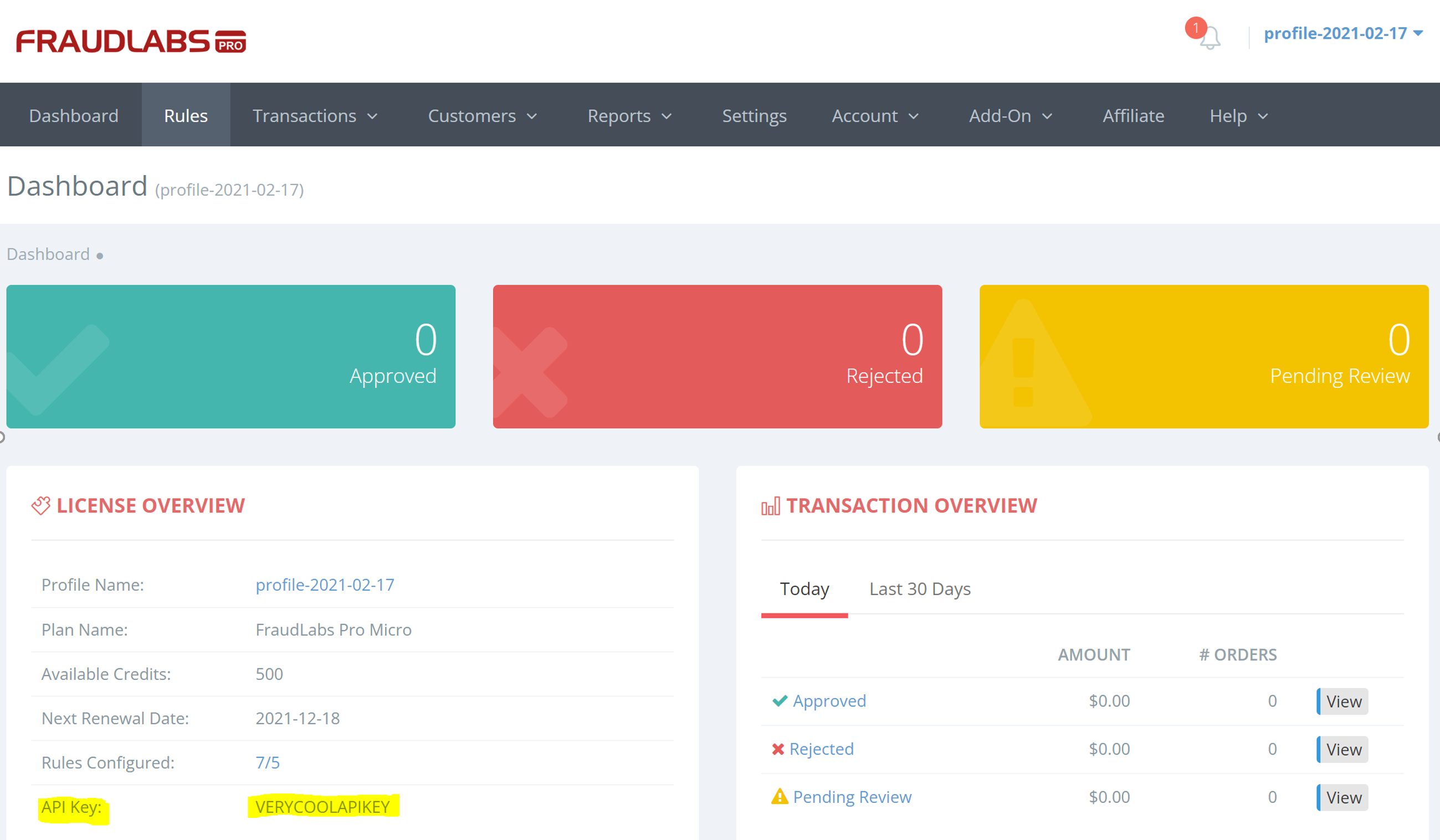The image size is (1440, 840).
Task: View Pending Review transactions via View button
Action: 1342,797
